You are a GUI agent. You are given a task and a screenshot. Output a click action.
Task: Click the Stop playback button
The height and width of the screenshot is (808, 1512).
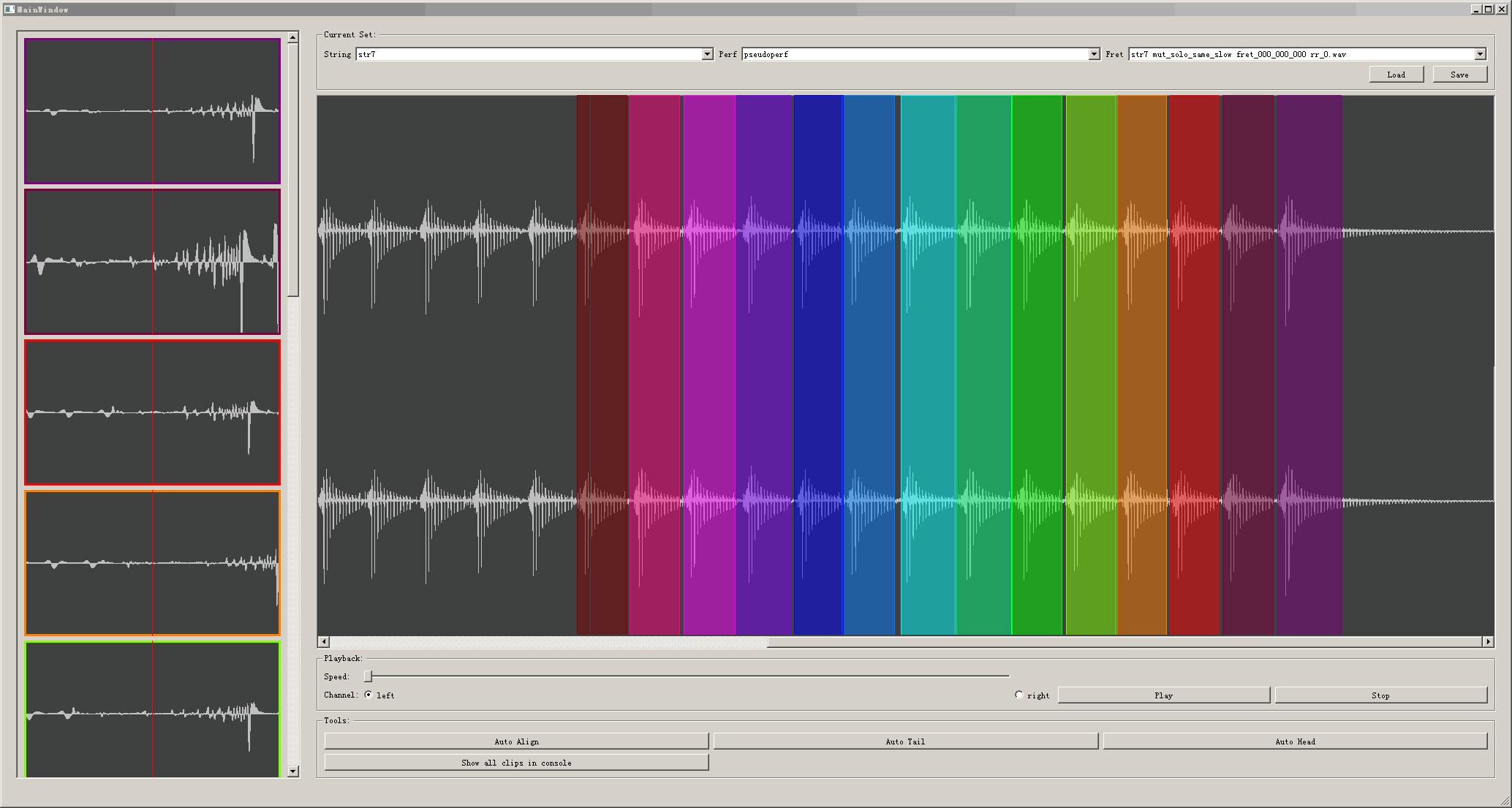coord(1380,695)
